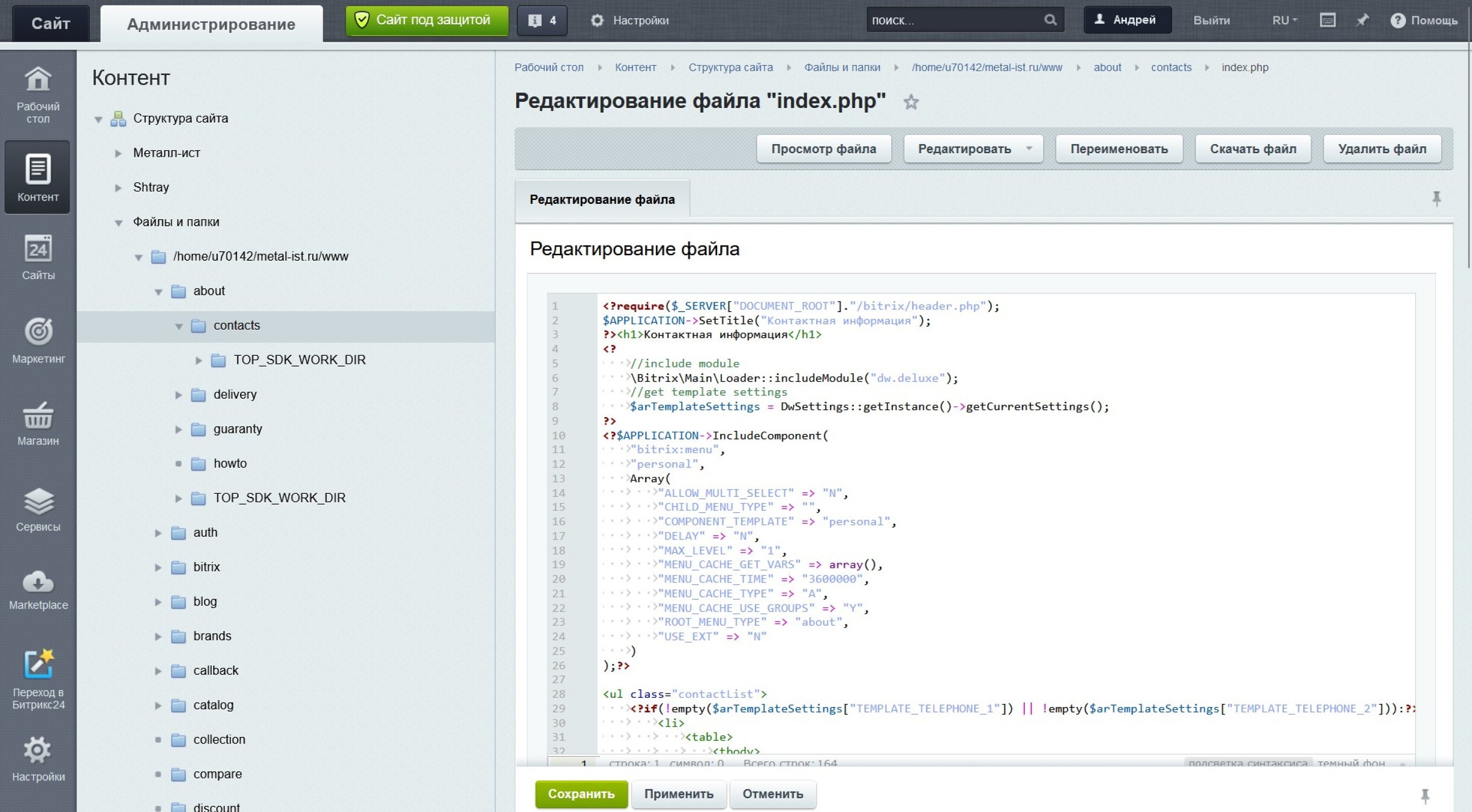This screenshot has height=812, width=1472.
Task: Open the notifications counter showing 4
Action: tap(542, 21)
